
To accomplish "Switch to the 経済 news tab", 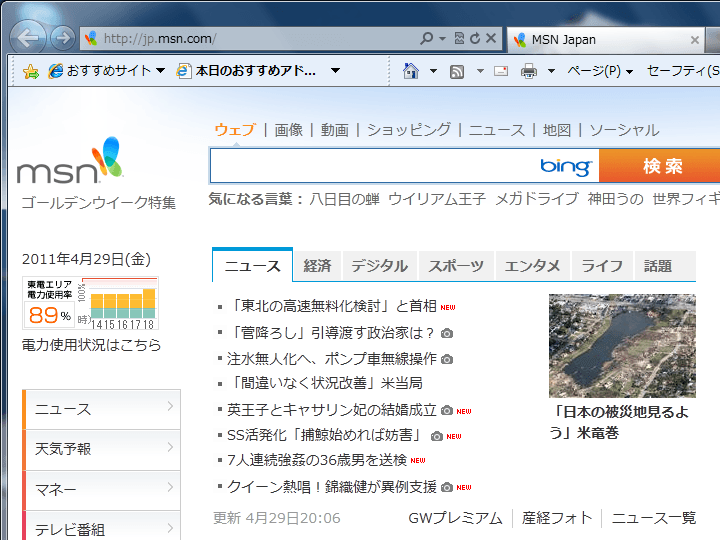I will click(317, 266).
